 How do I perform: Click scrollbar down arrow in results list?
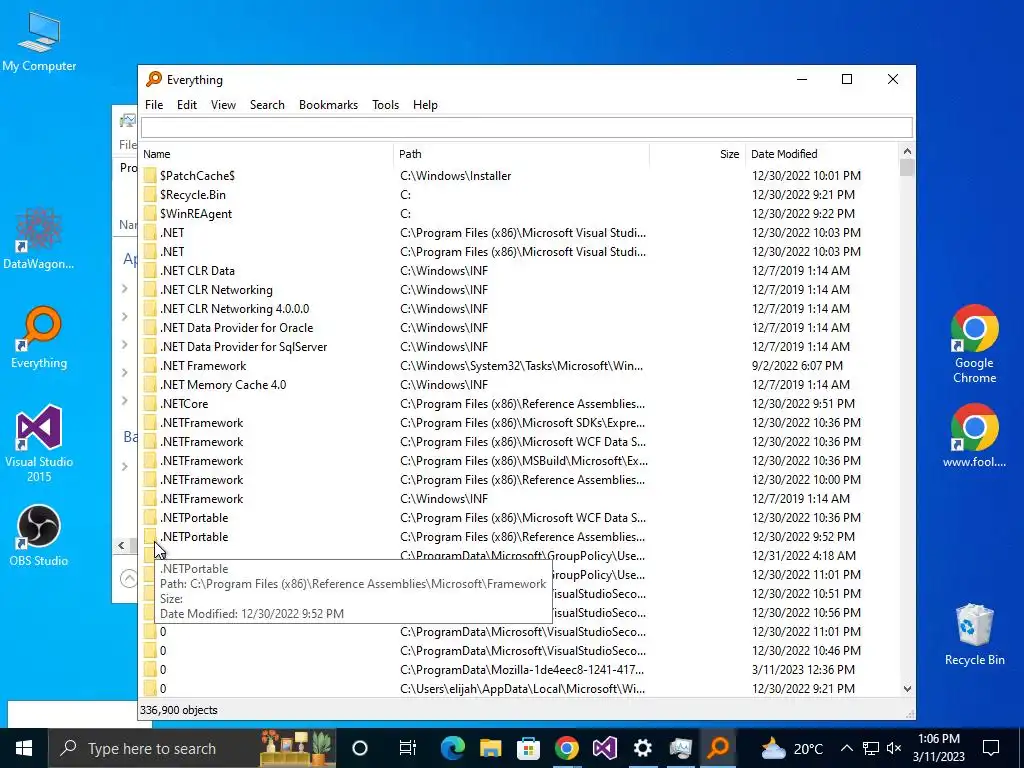click(906, 688)
